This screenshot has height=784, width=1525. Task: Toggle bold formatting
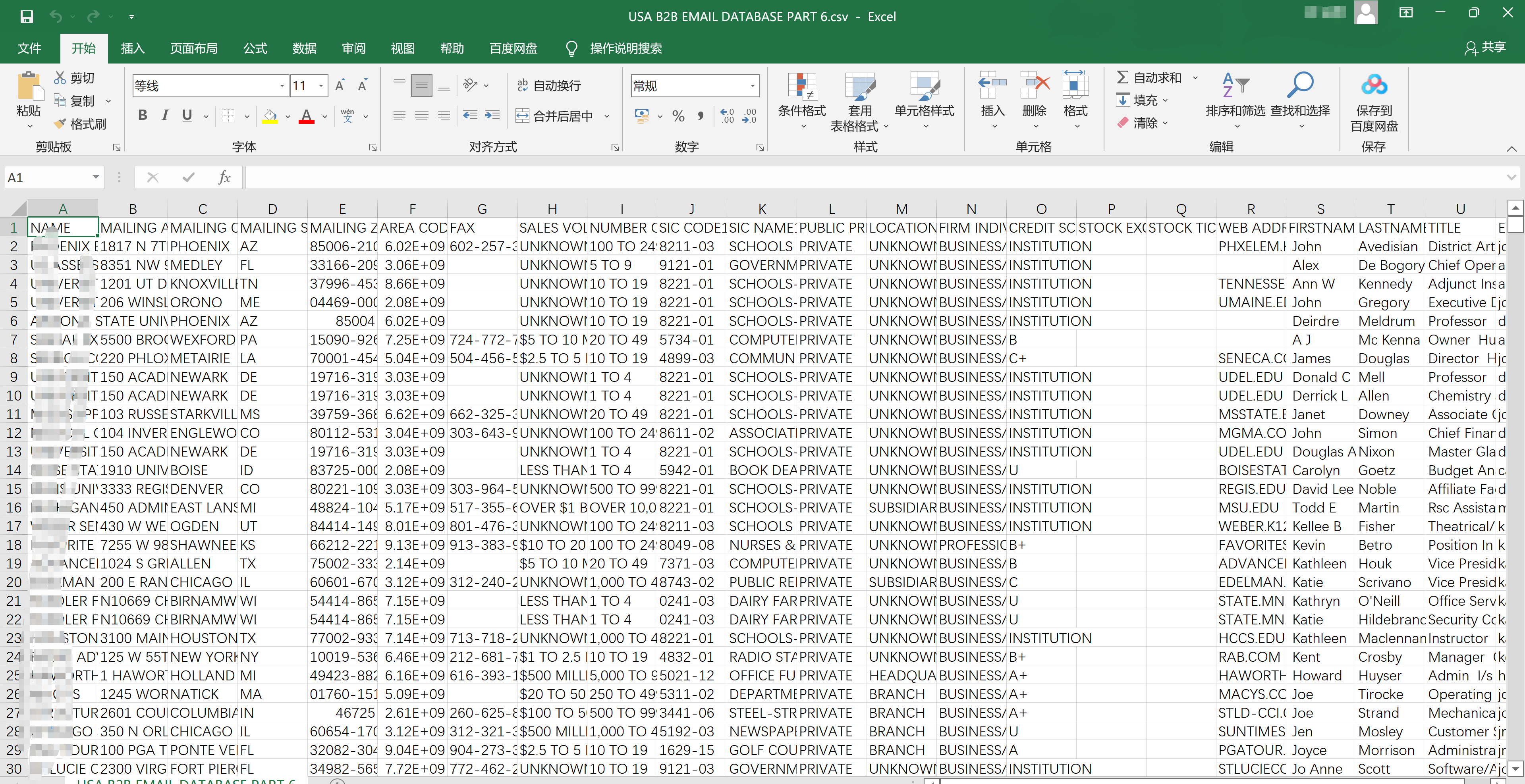coord(143,116)
